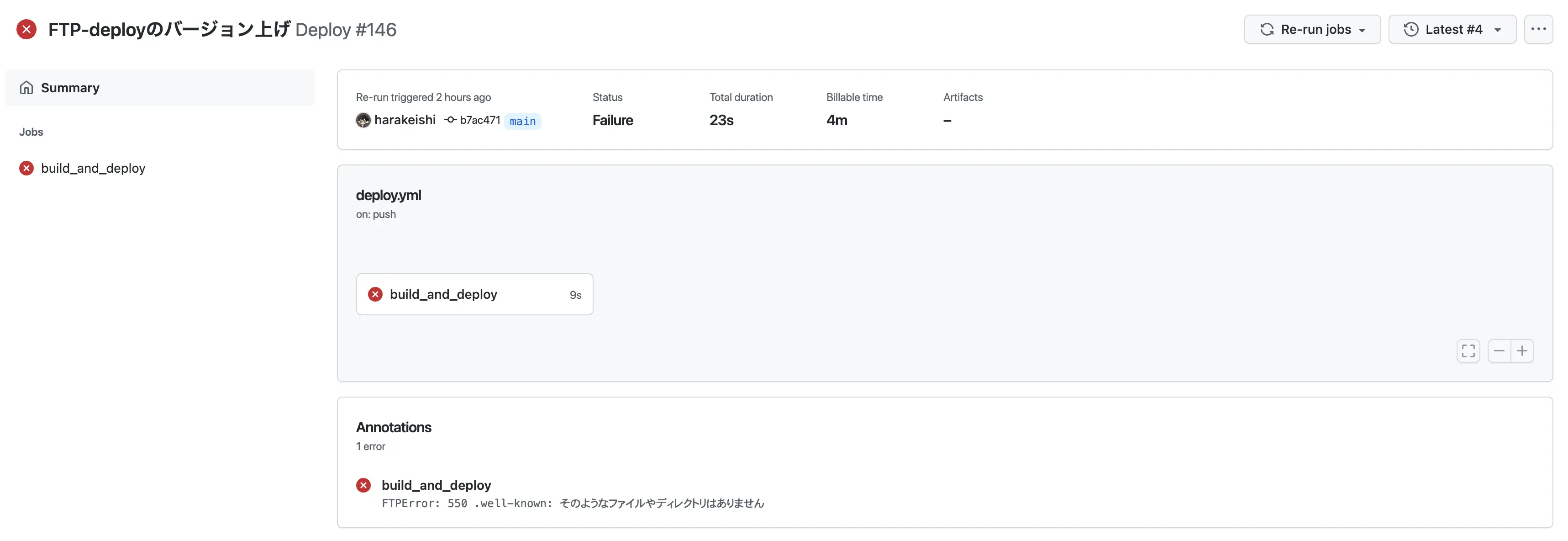1568x541 pixels.
Task: Click the home icon next to Summary
Action: click(x=27, y=87)
